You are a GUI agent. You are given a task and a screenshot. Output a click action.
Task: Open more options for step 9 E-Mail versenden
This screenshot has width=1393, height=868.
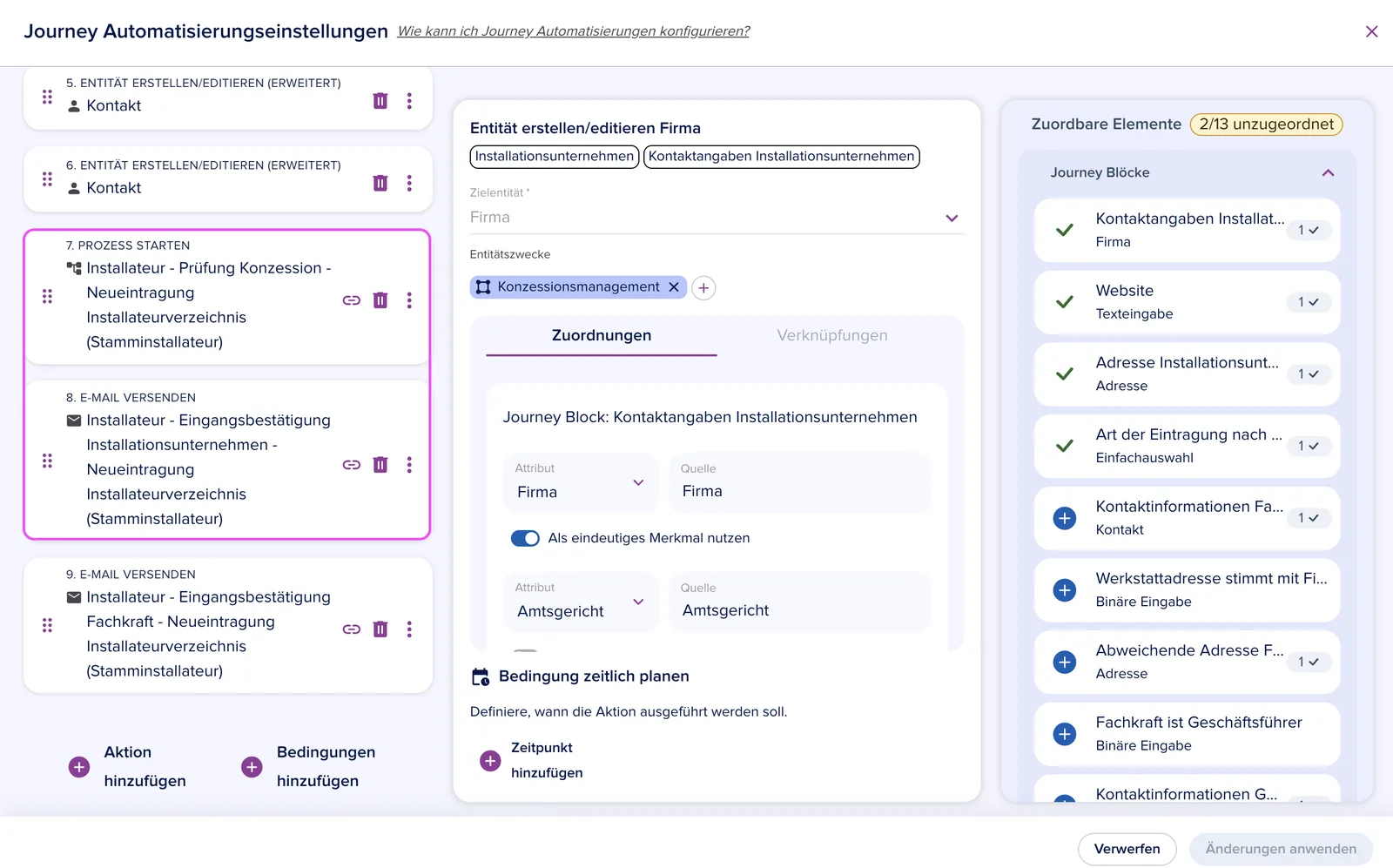(x=409, y=629)
